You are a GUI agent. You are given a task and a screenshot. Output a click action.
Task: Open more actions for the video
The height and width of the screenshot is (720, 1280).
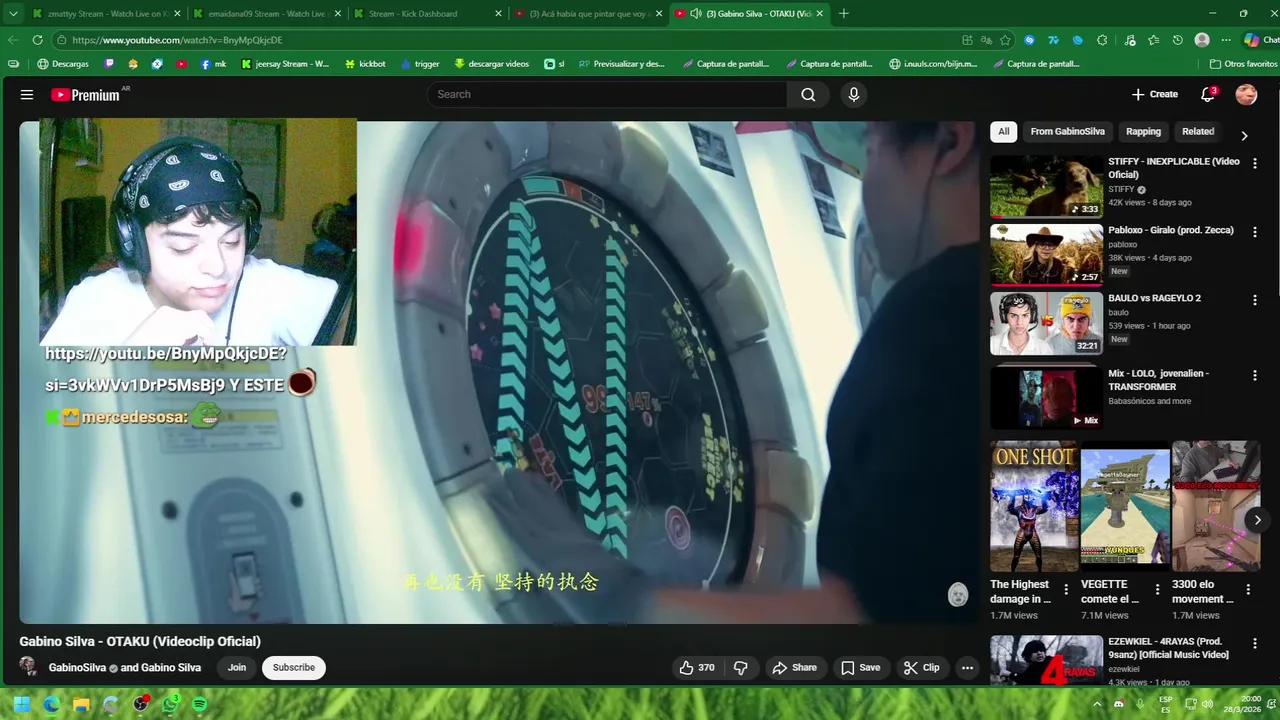tap(967, 668)
